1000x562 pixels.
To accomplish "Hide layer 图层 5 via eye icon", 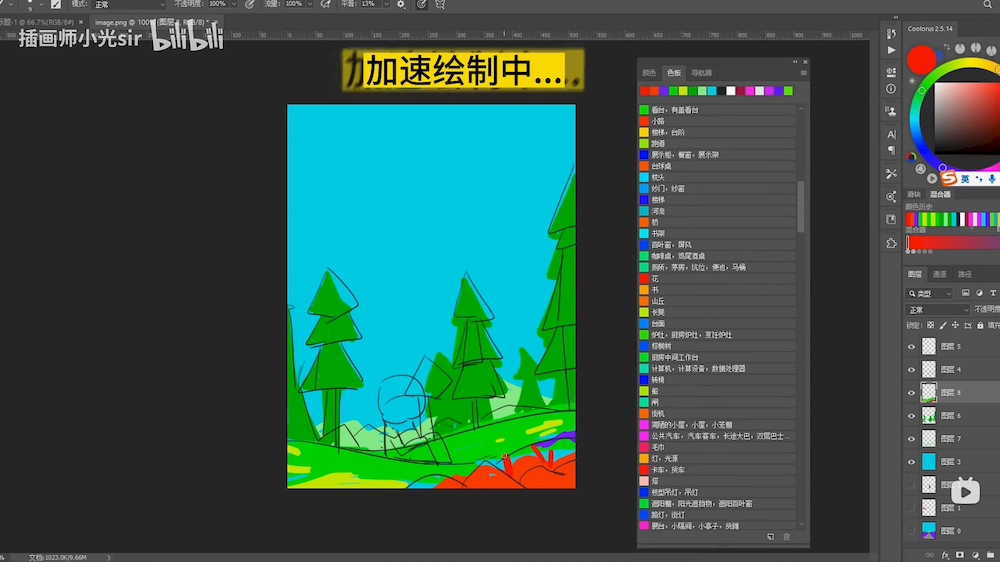I will 910,347.
